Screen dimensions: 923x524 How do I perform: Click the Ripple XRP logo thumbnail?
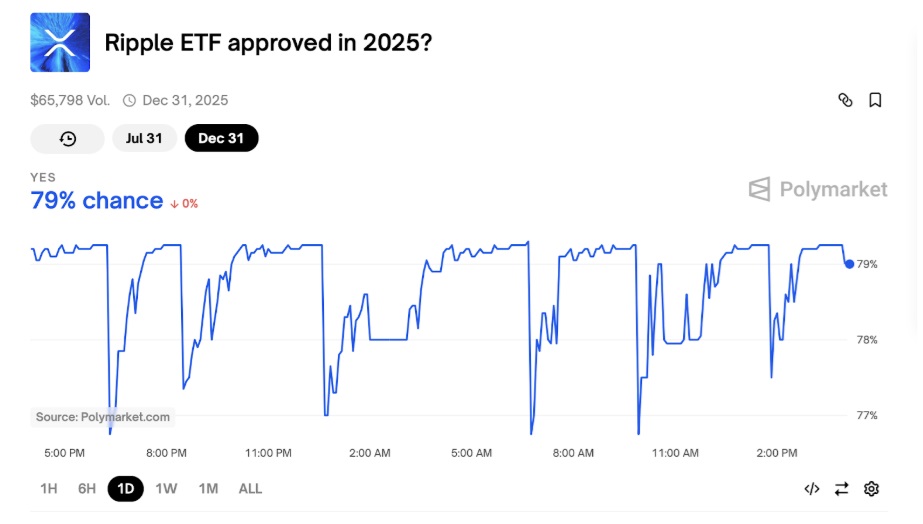point(60,43)
